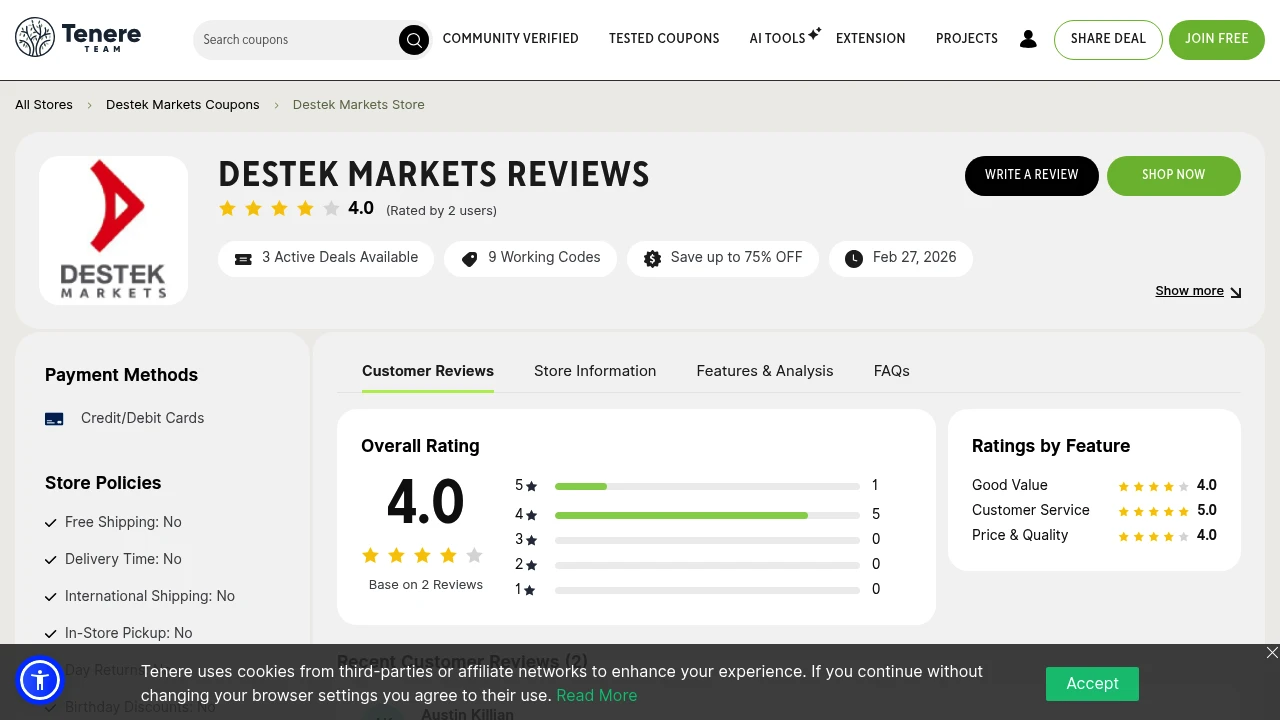Click the Show more arrow icon
1280x720 pixels.
1236,292
